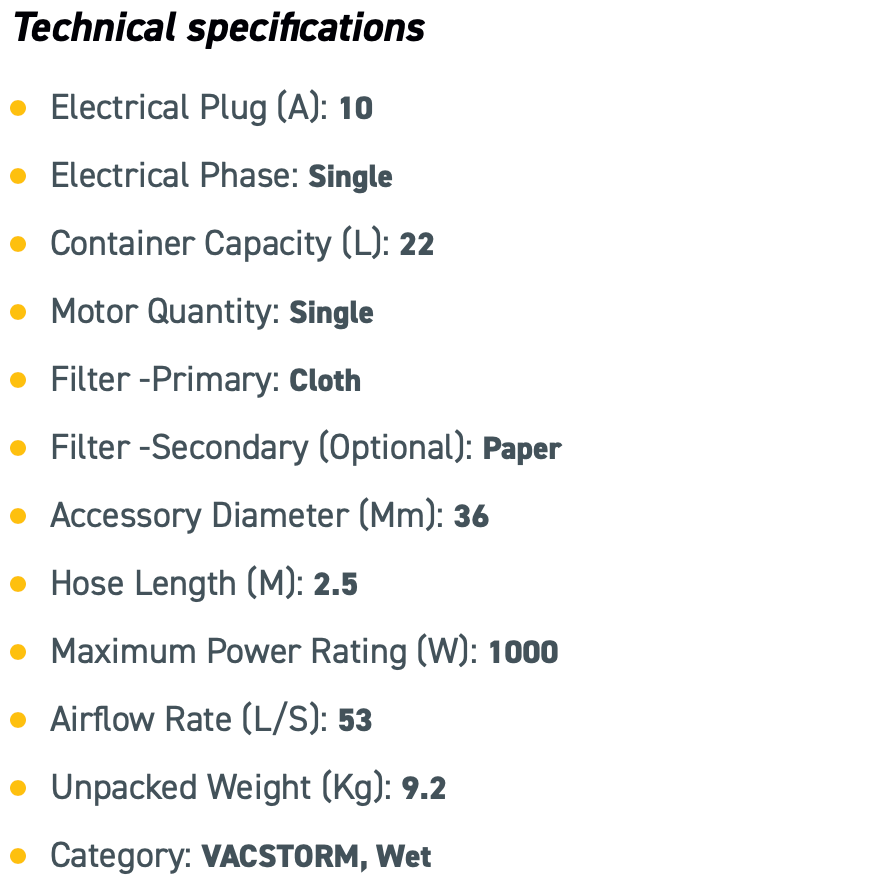Image resolution: width=888 pixels, height=888 pixels.
Task: Click the bullet next to Category
Action: [18, 856]
